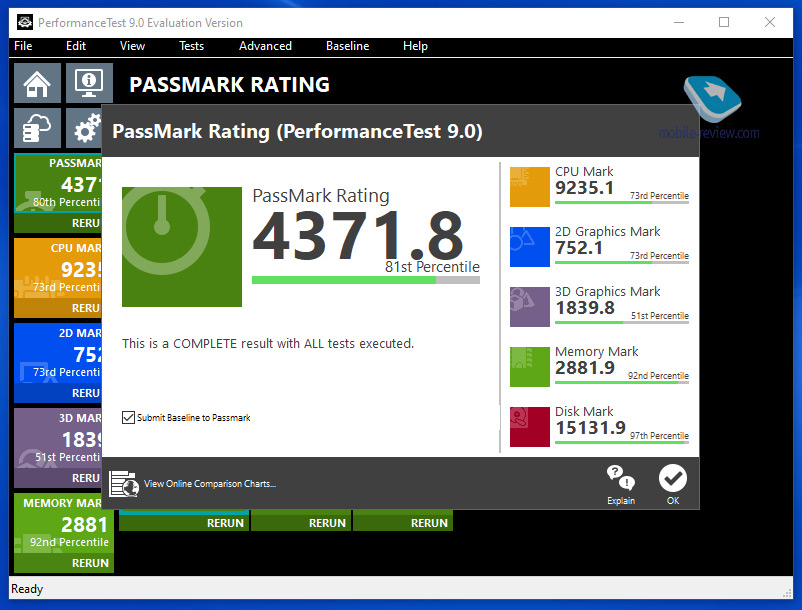Open the Tests menu
The height and width of the screenshot is (610, 802).
pos(191,46)
